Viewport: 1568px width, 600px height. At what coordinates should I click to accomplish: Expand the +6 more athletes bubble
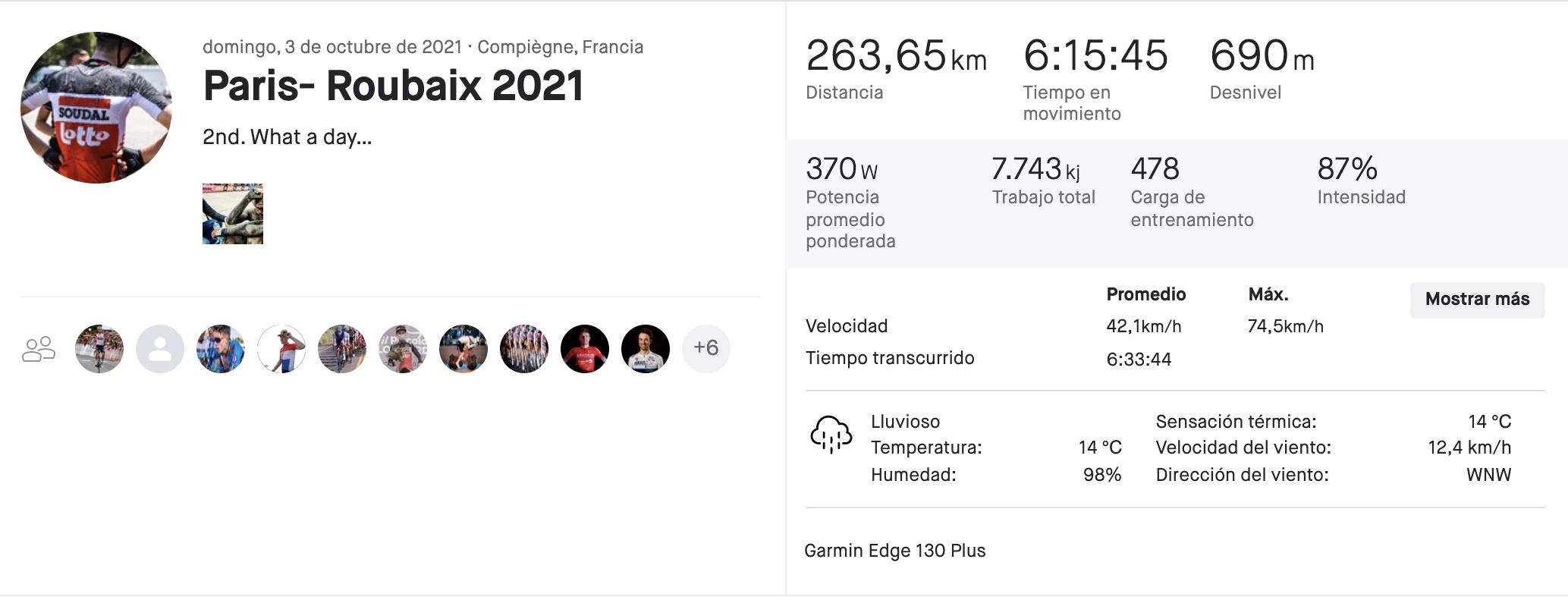tap(706, 349)
